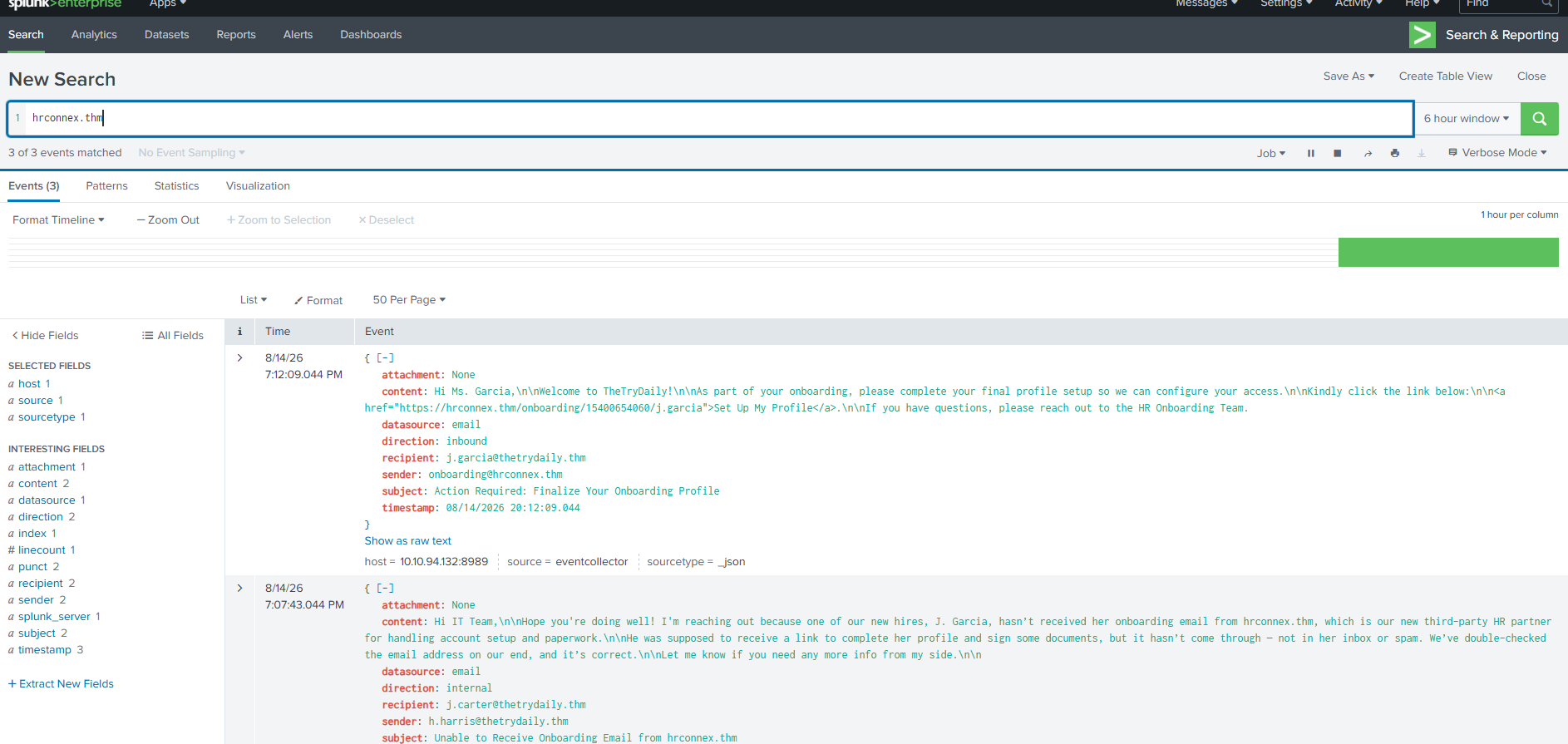Expand the 7:12:09.044 PM event row
The image size is (1568, 744).
point(240,357)
